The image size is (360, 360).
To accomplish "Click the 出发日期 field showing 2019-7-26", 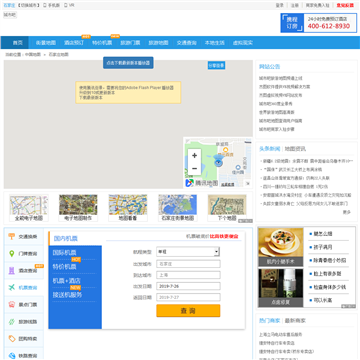I will pyautogui.click(x=188, y=286).
